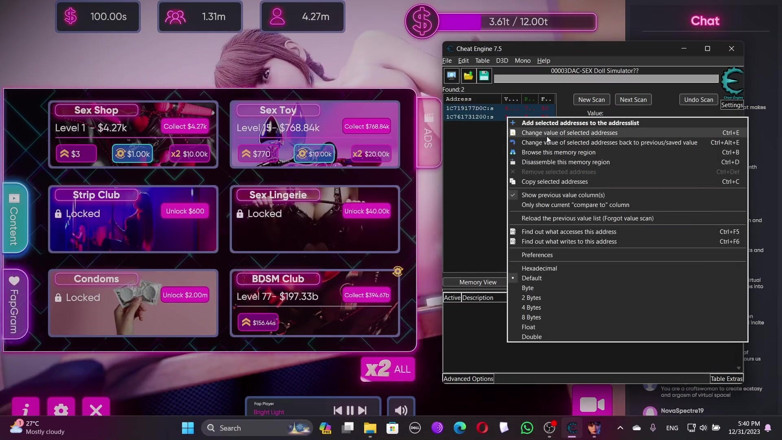Open the Windows notification bell
Image resolution: width=782 pixels, height=440 pixels.
(x=768, y=428)
